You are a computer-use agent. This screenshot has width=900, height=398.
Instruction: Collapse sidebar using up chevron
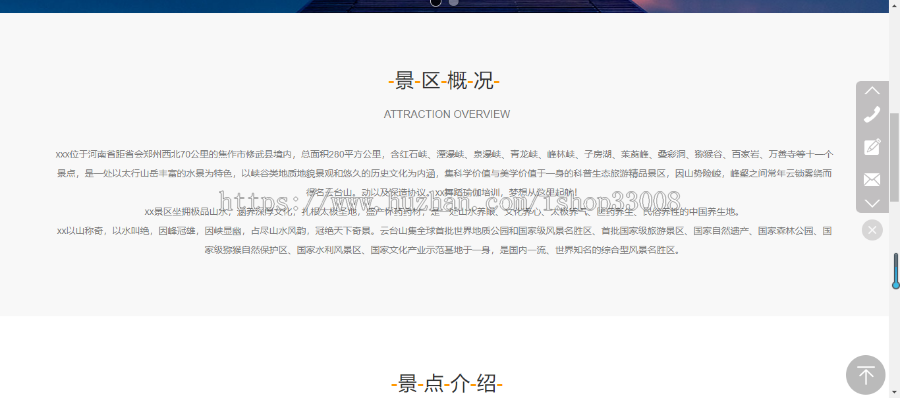[872, 90]
